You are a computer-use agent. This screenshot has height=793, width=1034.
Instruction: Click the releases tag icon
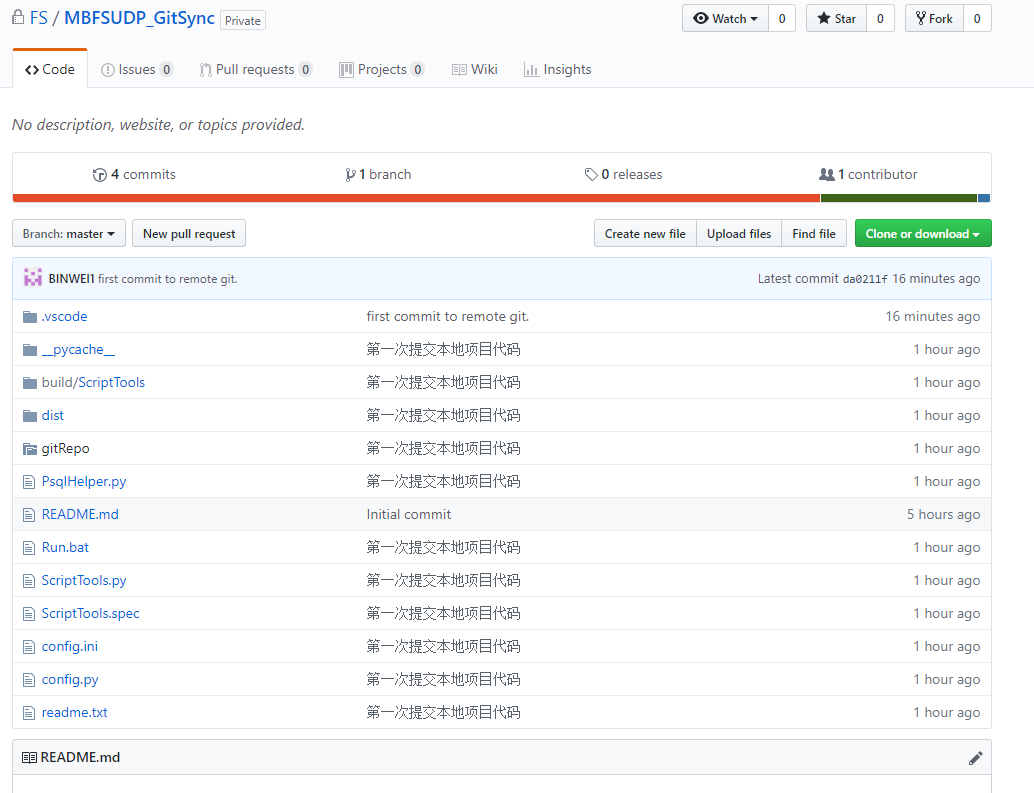click(591, 175)
